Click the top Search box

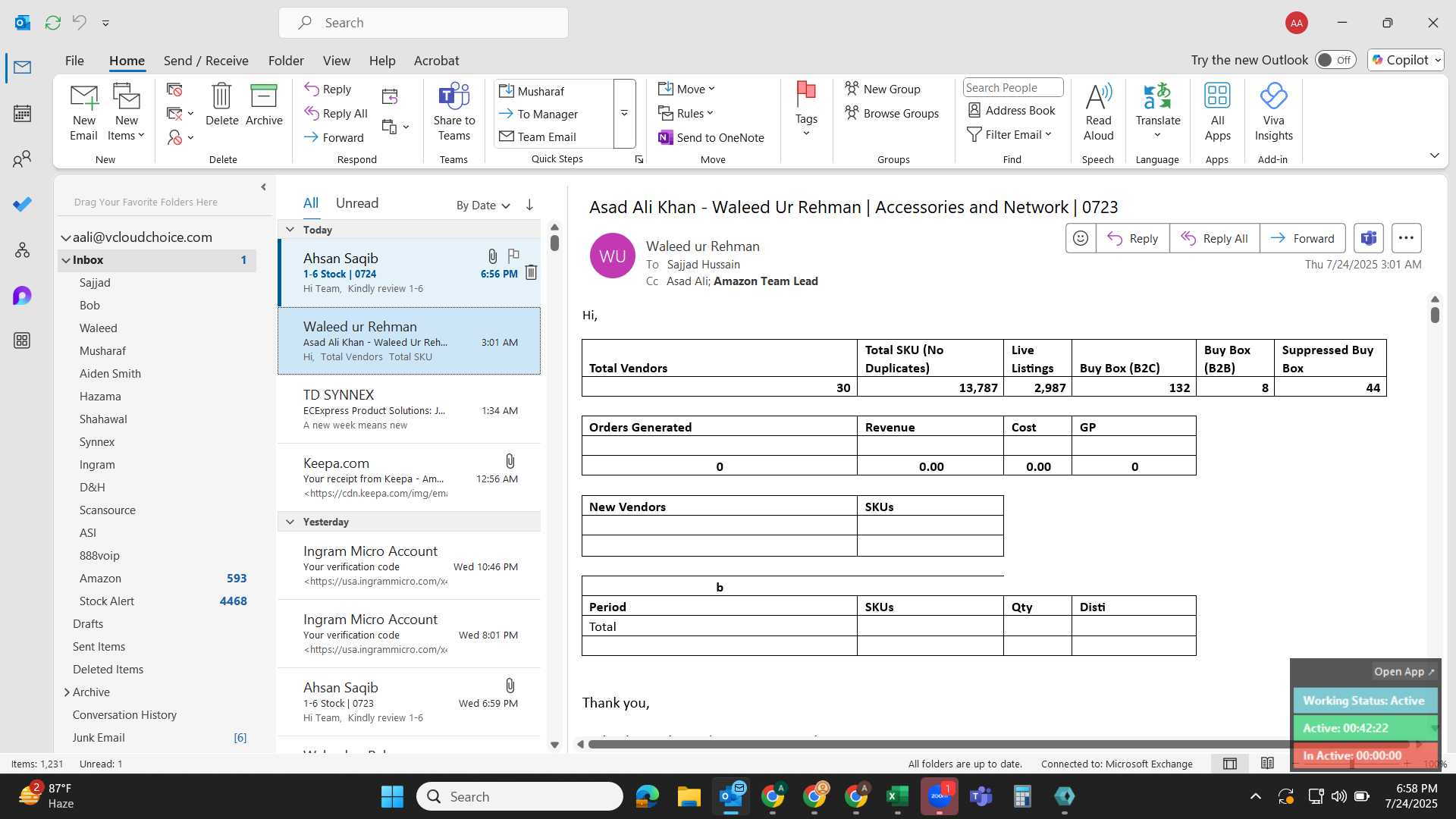coord(423,23)
